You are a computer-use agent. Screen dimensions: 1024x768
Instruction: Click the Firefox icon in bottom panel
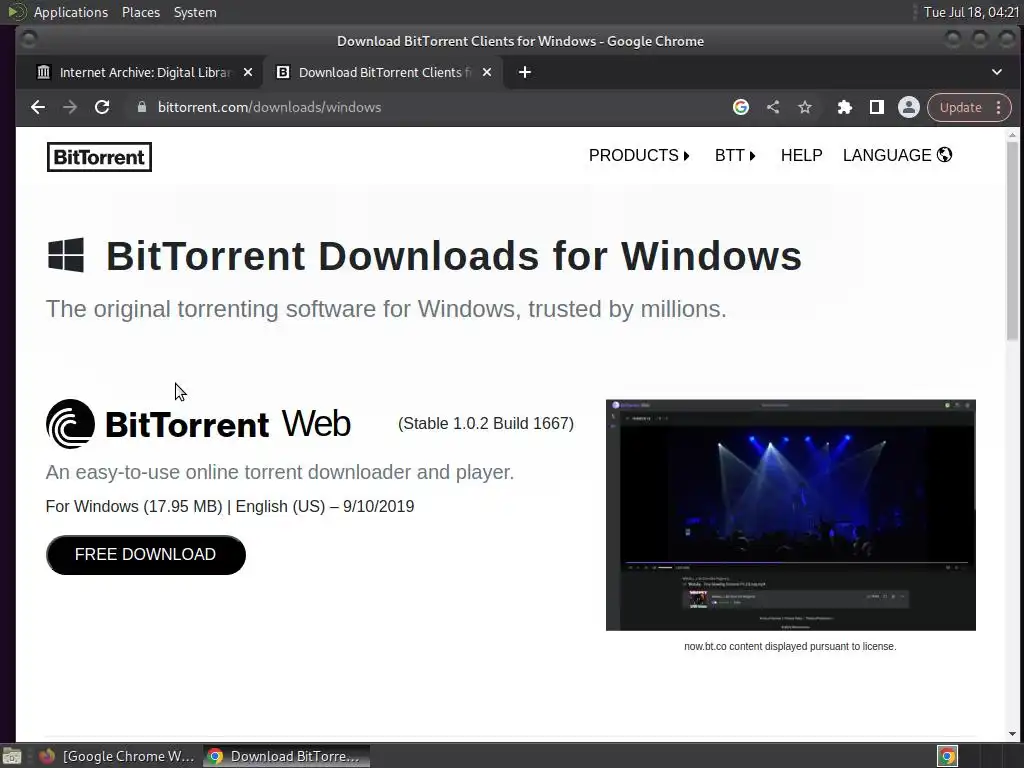pos(47,756)
